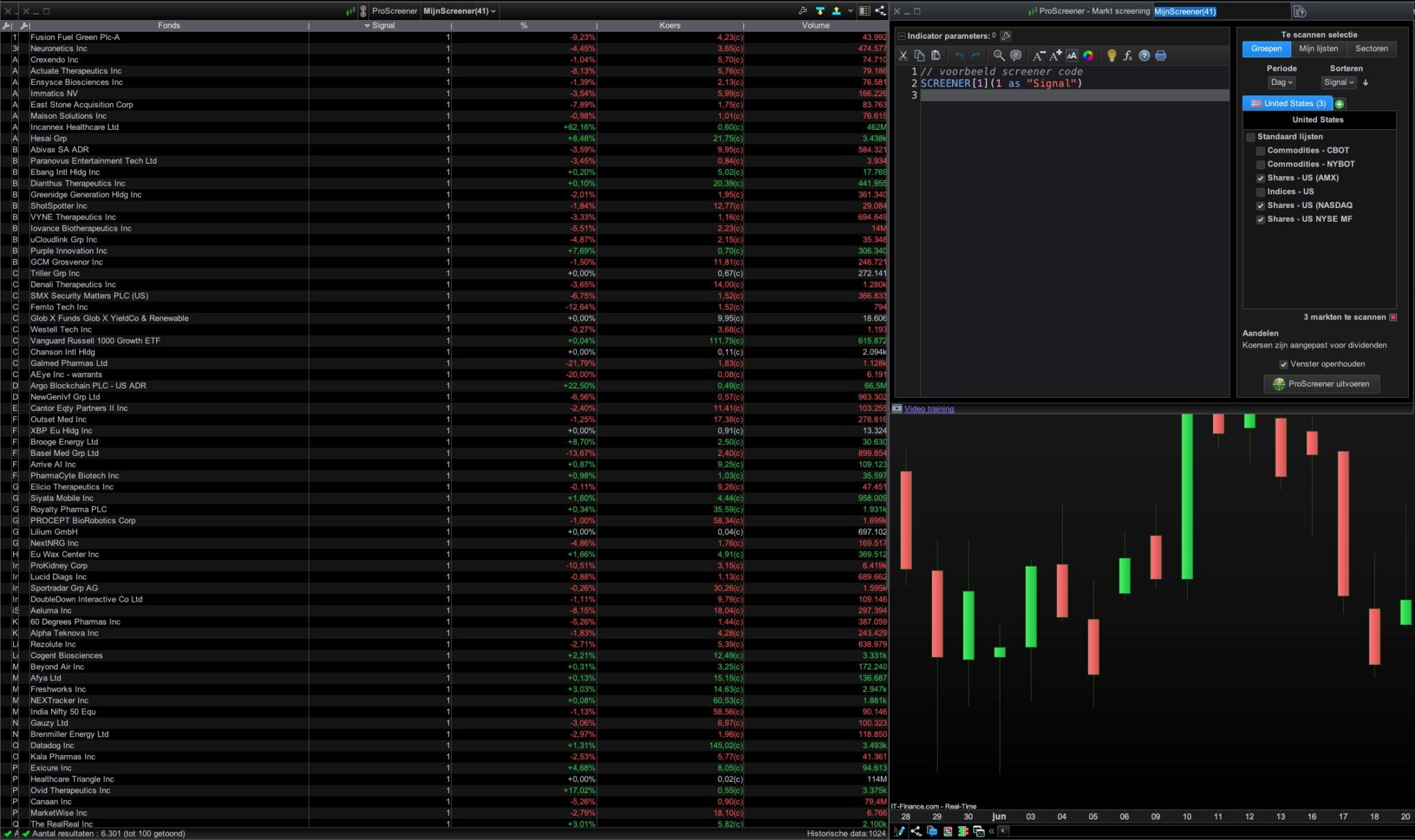Switch to the Mijn lijsten tab
The width and height of the screenshot is (1415, 840).
click(1318, 49)
